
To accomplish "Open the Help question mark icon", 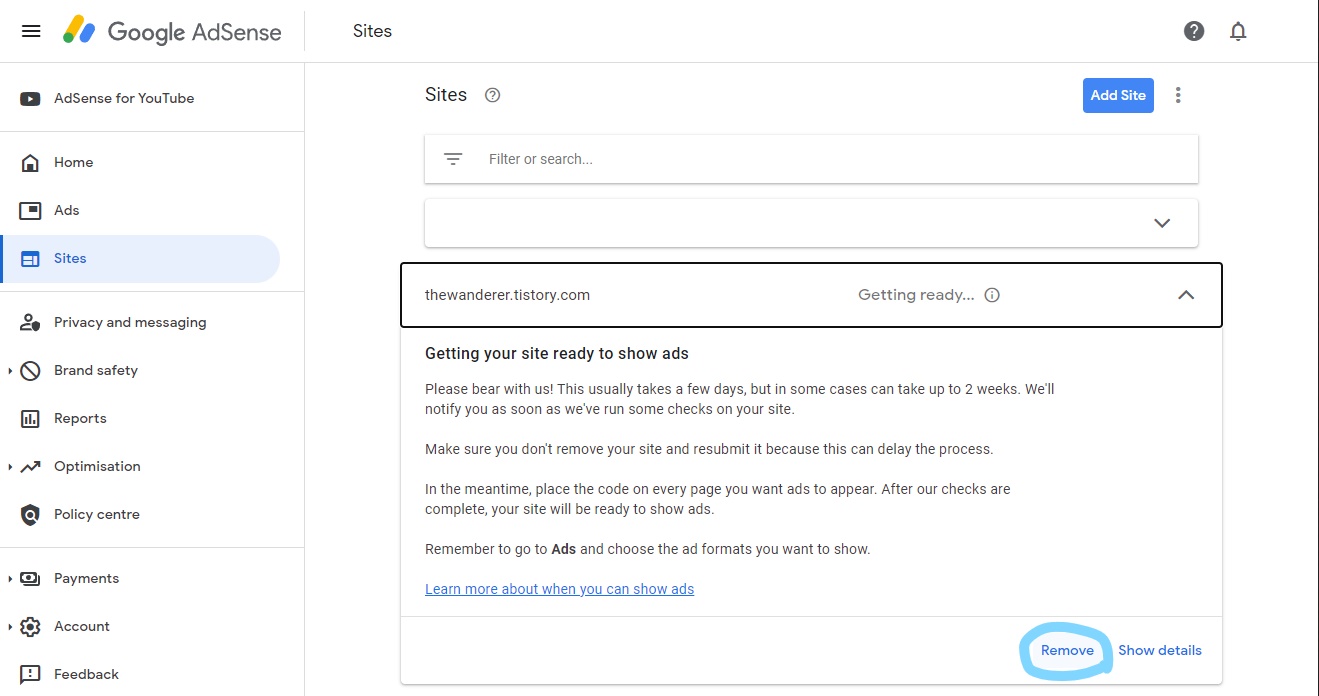I will pyautogui.click(x=1194, y=31).
